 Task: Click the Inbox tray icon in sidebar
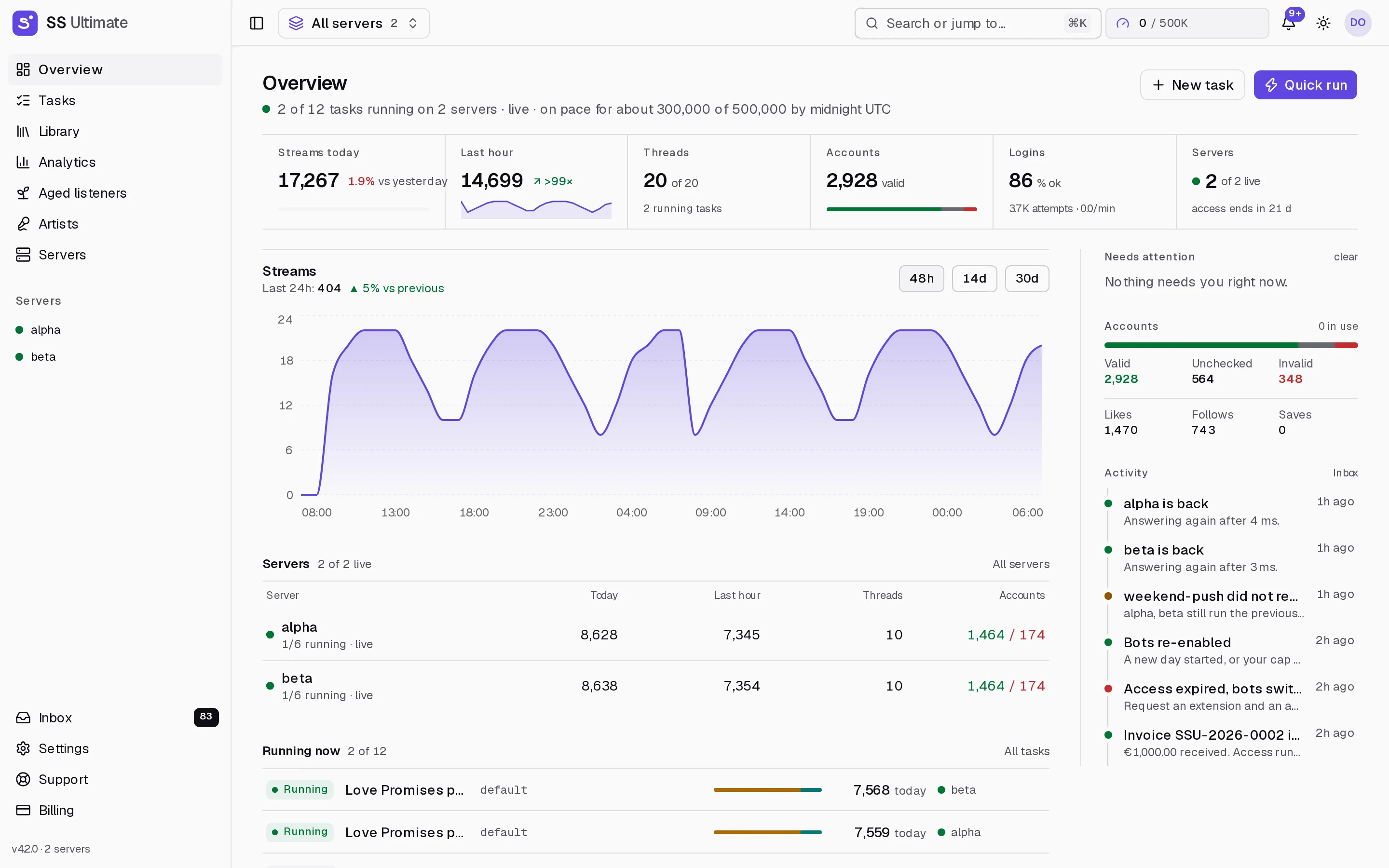(x=23, y=718)
